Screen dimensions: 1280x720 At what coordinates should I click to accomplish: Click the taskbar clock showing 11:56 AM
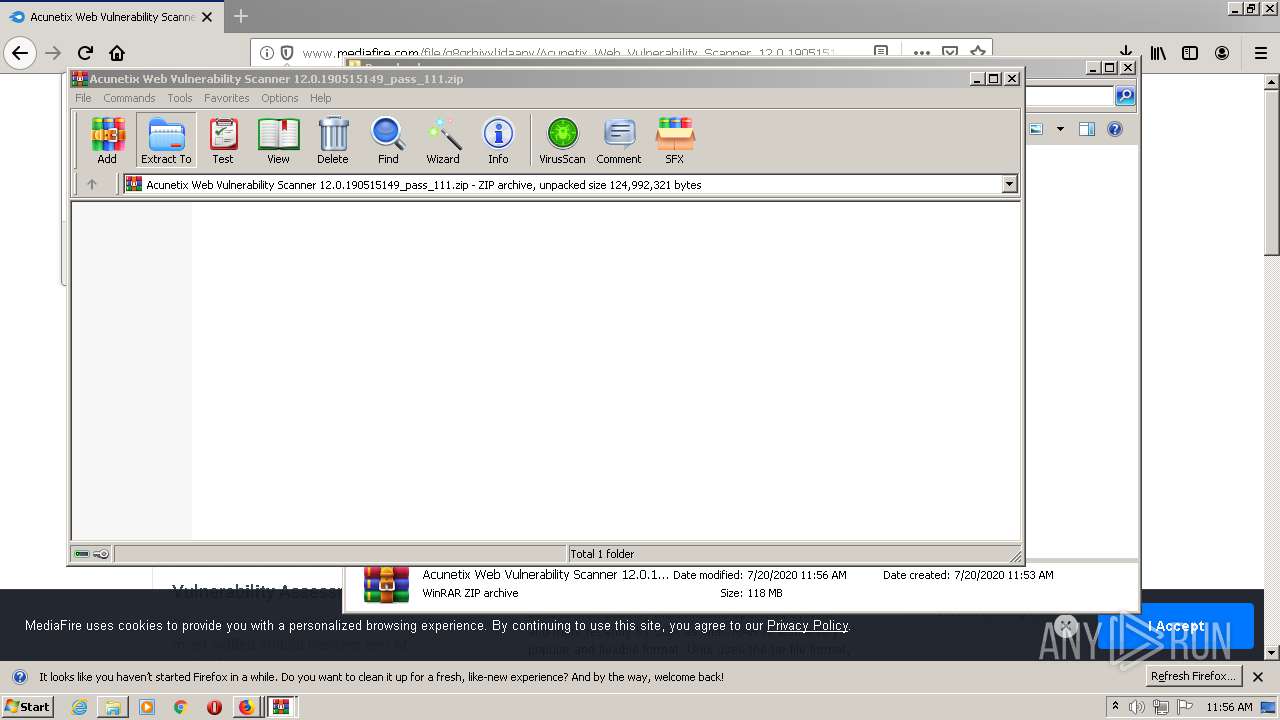coord(1229,707)
